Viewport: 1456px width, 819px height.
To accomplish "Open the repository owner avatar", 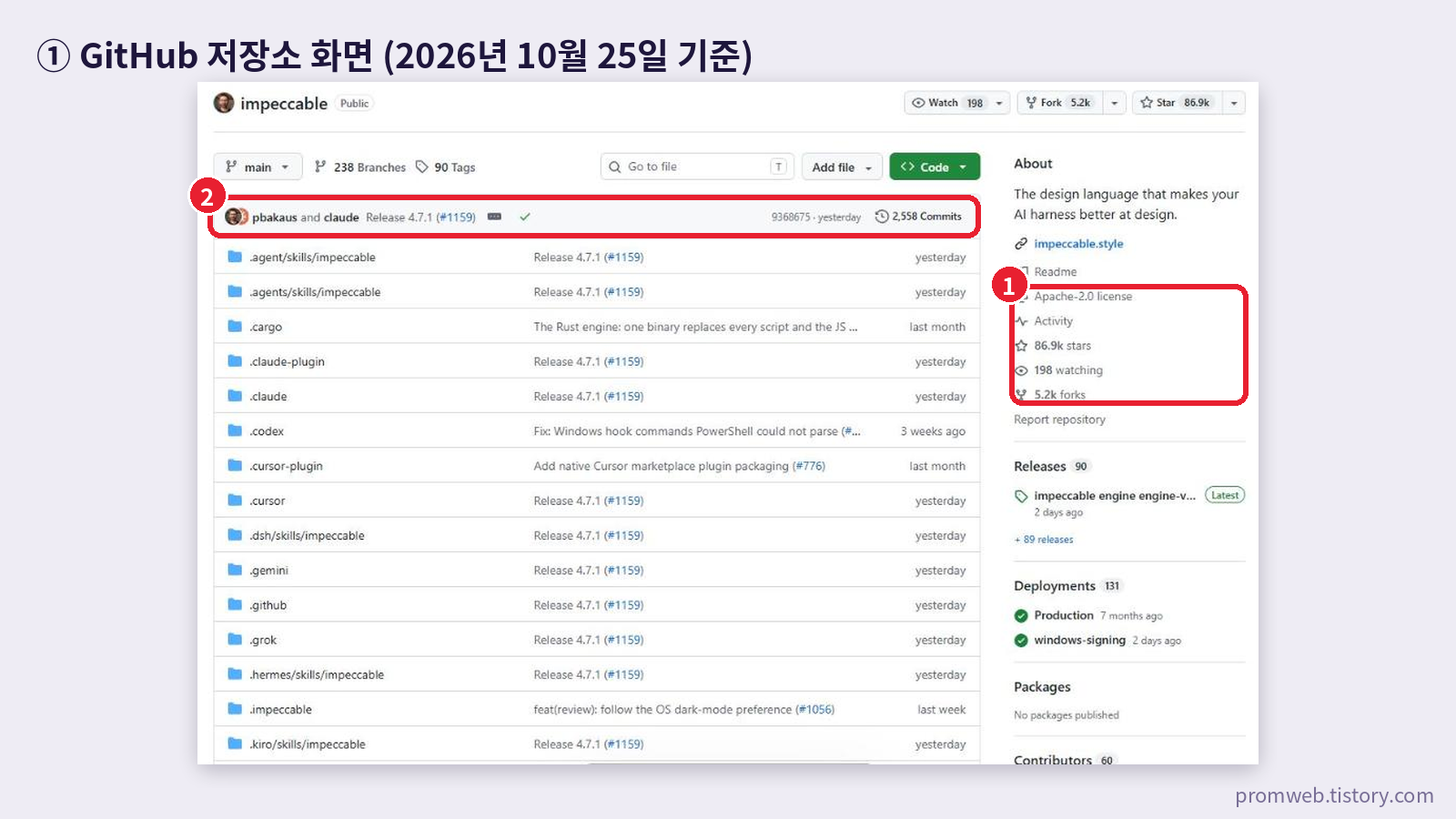I will coord(224,103).
